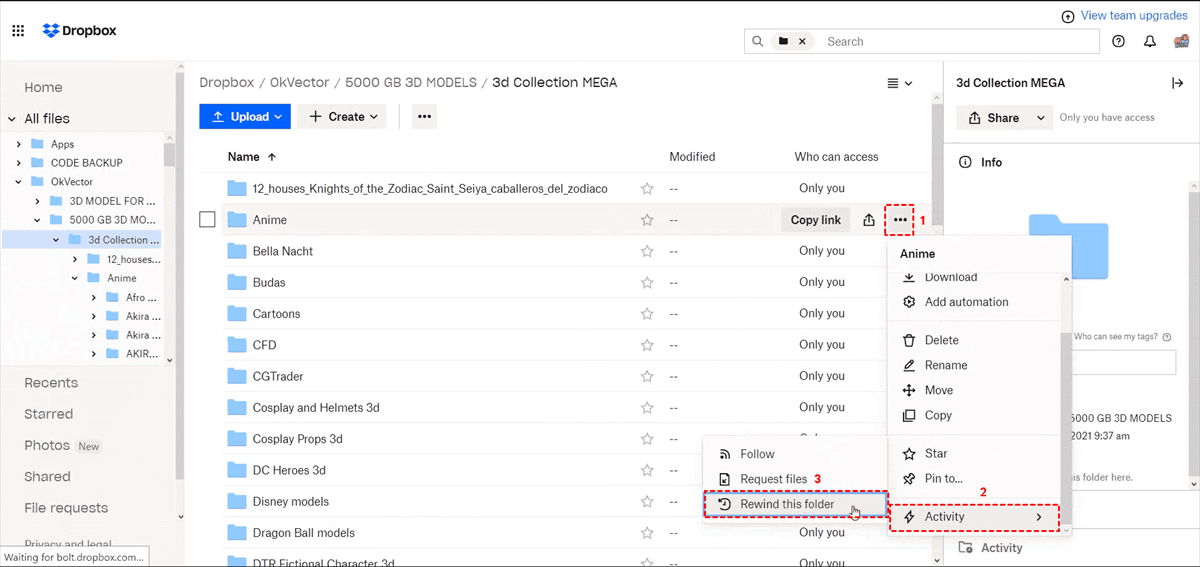1200x567 pixels.
Task: Choose Pin to... in the menu
Action: [943, 479]
